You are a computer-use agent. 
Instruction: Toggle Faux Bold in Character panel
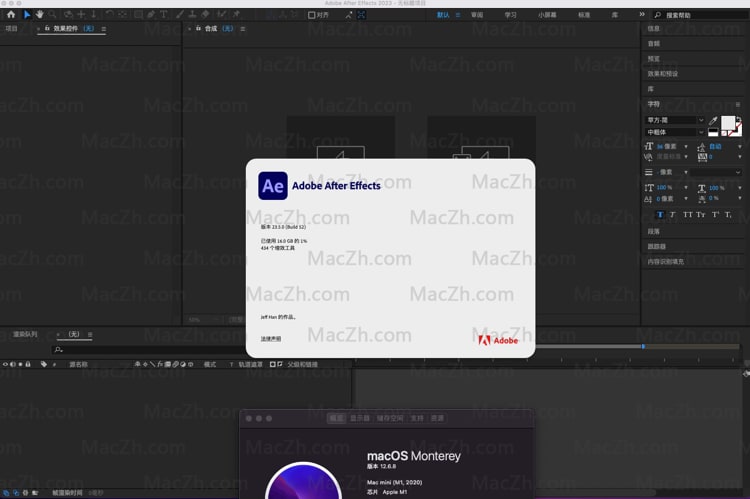click(660, 215)
